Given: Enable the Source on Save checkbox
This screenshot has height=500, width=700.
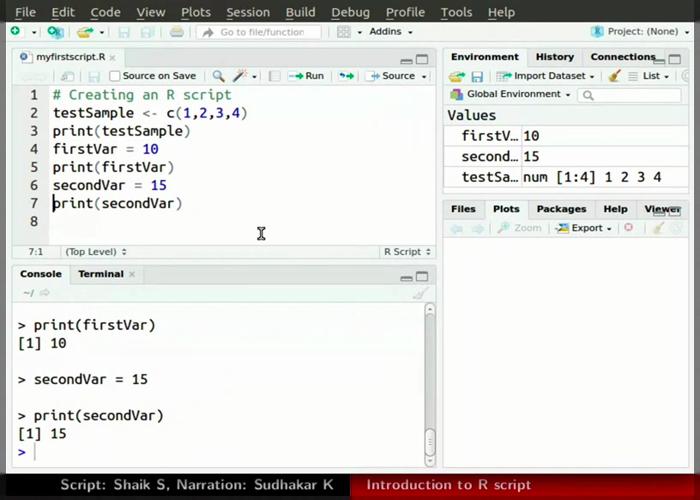Looking at the screenshot, I should click(x=116, y=76).
